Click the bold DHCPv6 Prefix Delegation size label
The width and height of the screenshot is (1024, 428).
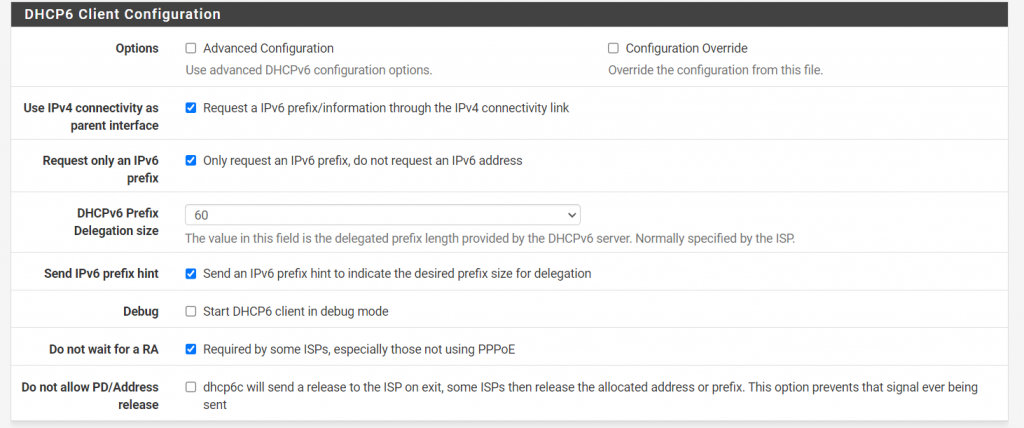[117, 222]
